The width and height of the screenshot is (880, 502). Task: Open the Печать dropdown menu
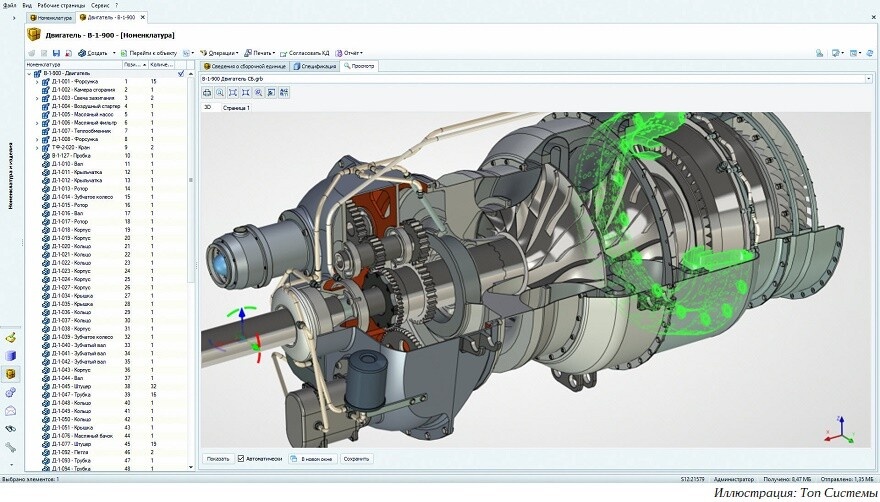point(259,53)
